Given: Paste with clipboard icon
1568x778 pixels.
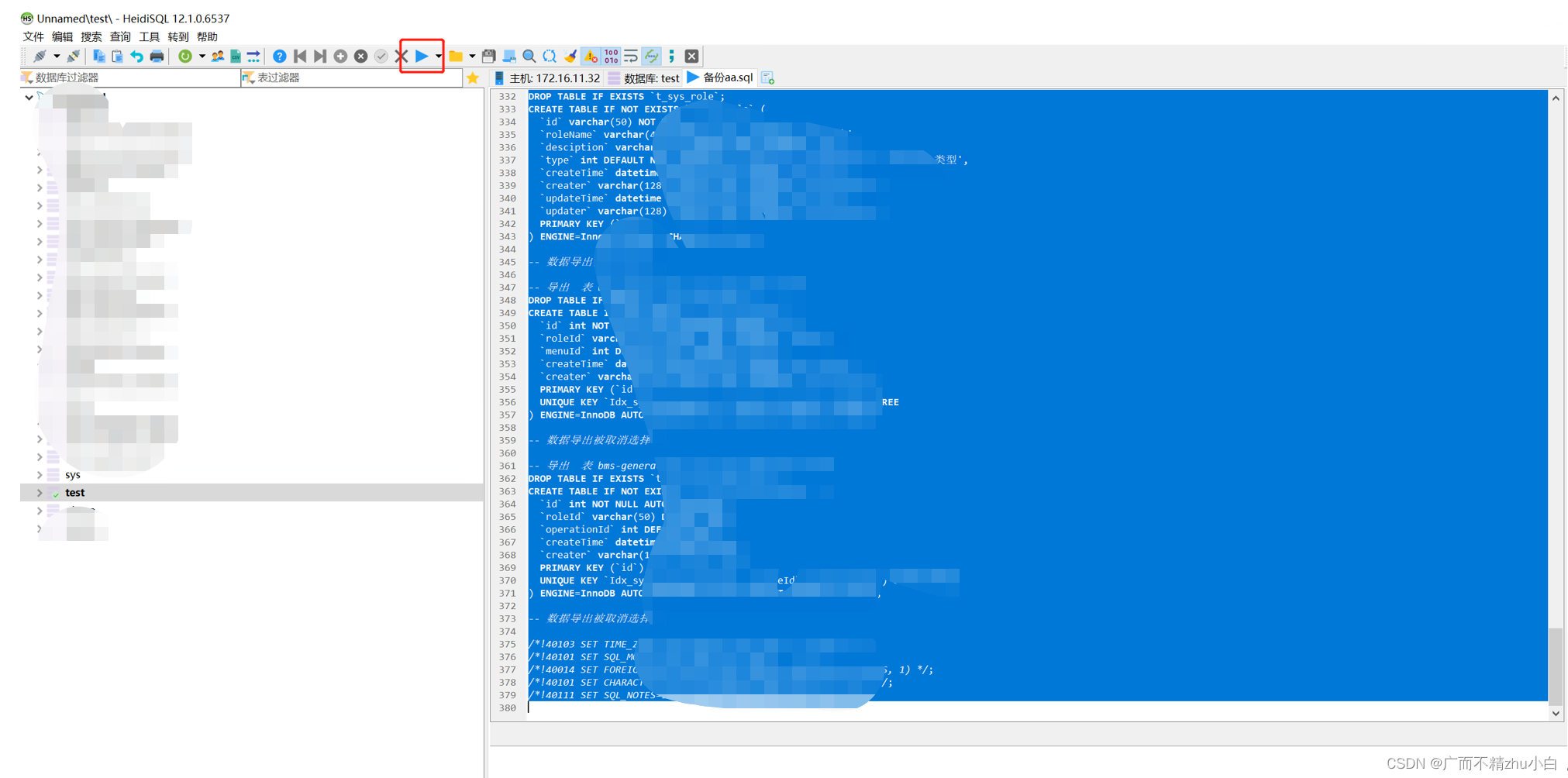Looking at the screenshot, I should coord(117,56).
